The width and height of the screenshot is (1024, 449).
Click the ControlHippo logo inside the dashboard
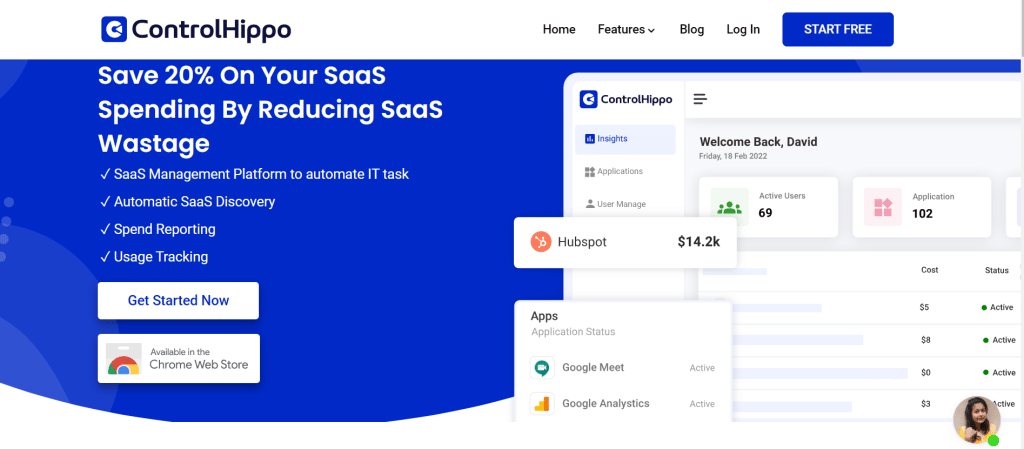626,99
